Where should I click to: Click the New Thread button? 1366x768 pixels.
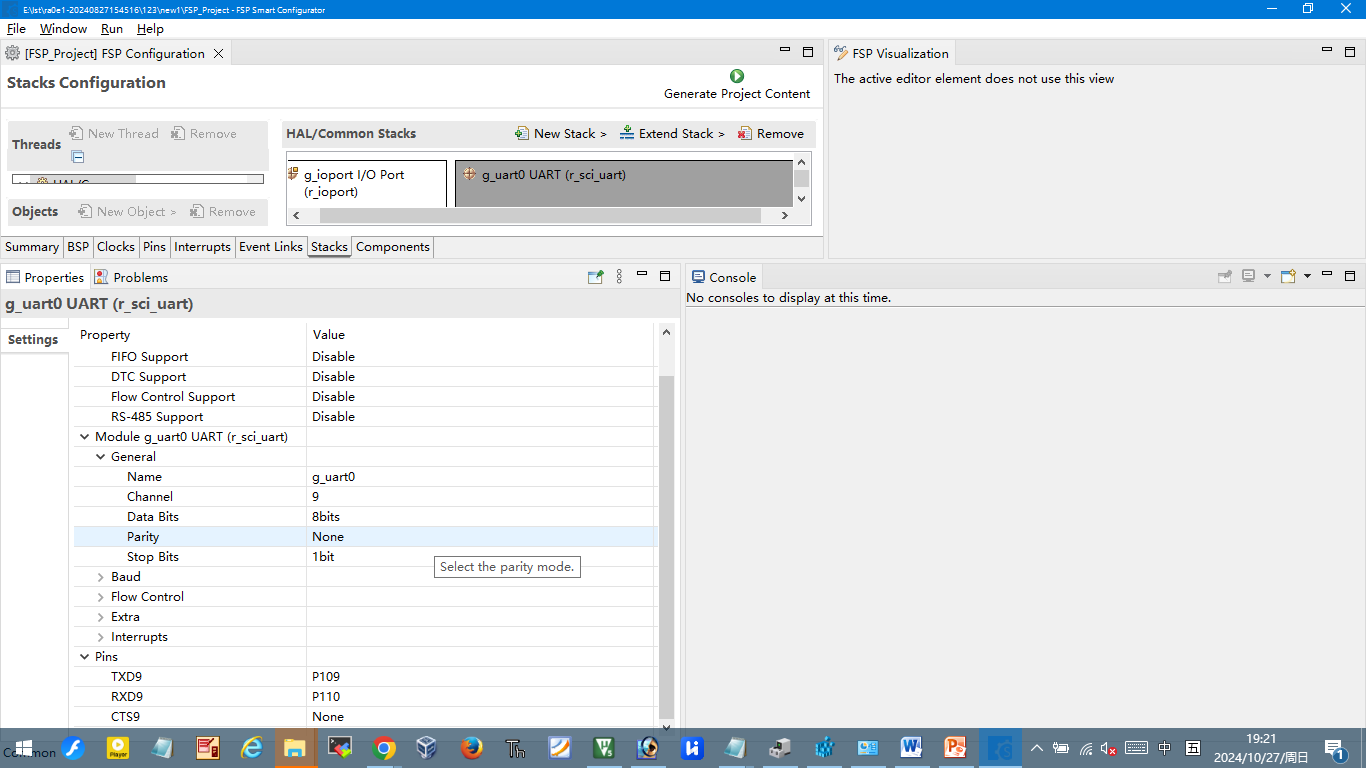pos(114,133)
